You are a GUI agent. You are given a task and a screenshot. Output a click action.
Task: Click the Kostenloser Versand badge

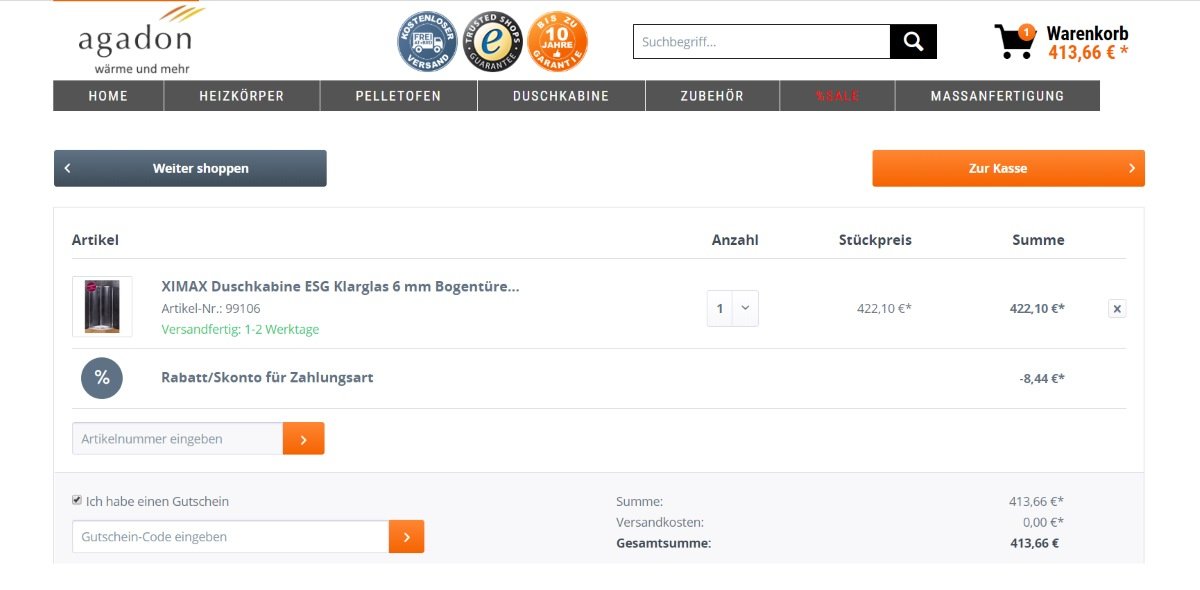(427, 42)
